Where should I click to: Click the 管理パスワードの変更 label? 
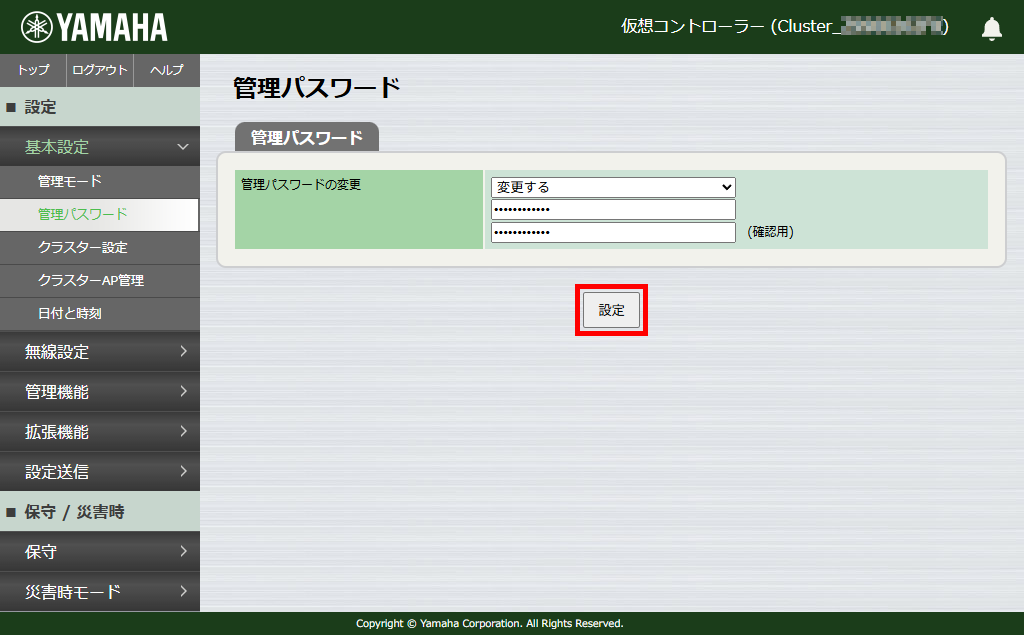point(301,185)
